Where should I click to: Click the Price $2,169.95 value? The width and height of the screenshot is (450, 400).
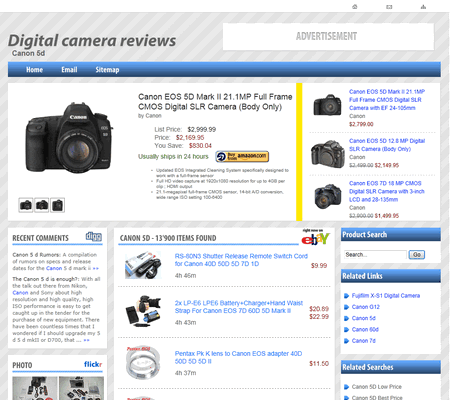pos(190,138)
